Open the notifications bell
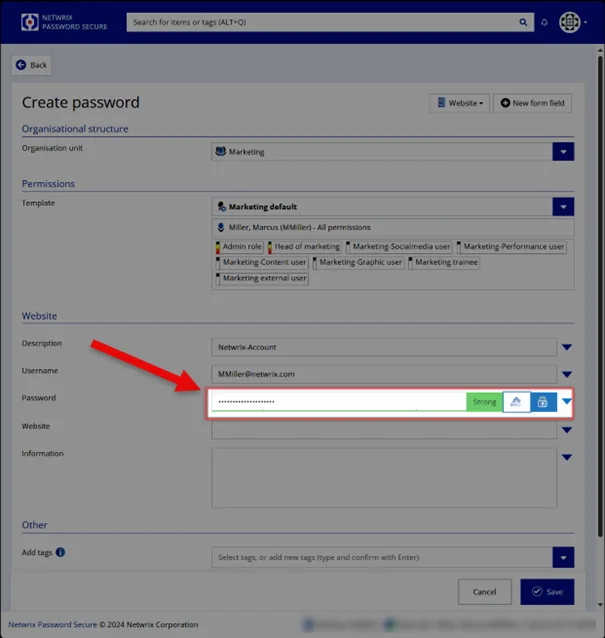 click(544, 22)
